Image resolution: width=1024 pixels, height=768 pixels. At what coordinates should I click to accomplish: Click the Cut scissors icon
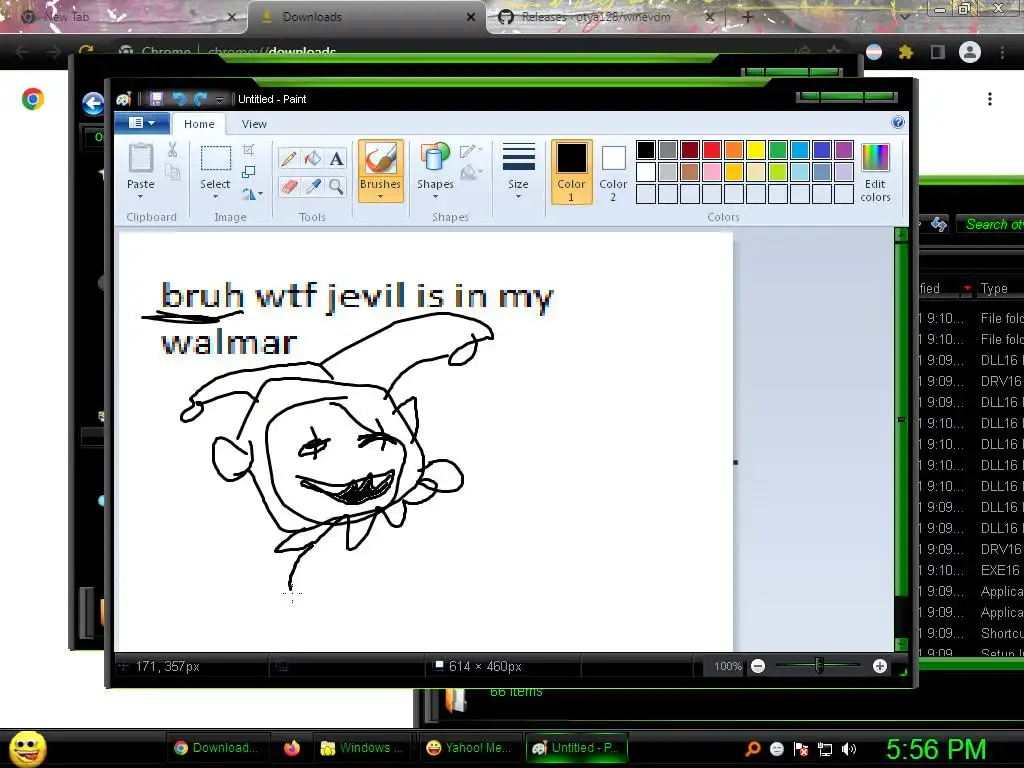pos(172,150)
